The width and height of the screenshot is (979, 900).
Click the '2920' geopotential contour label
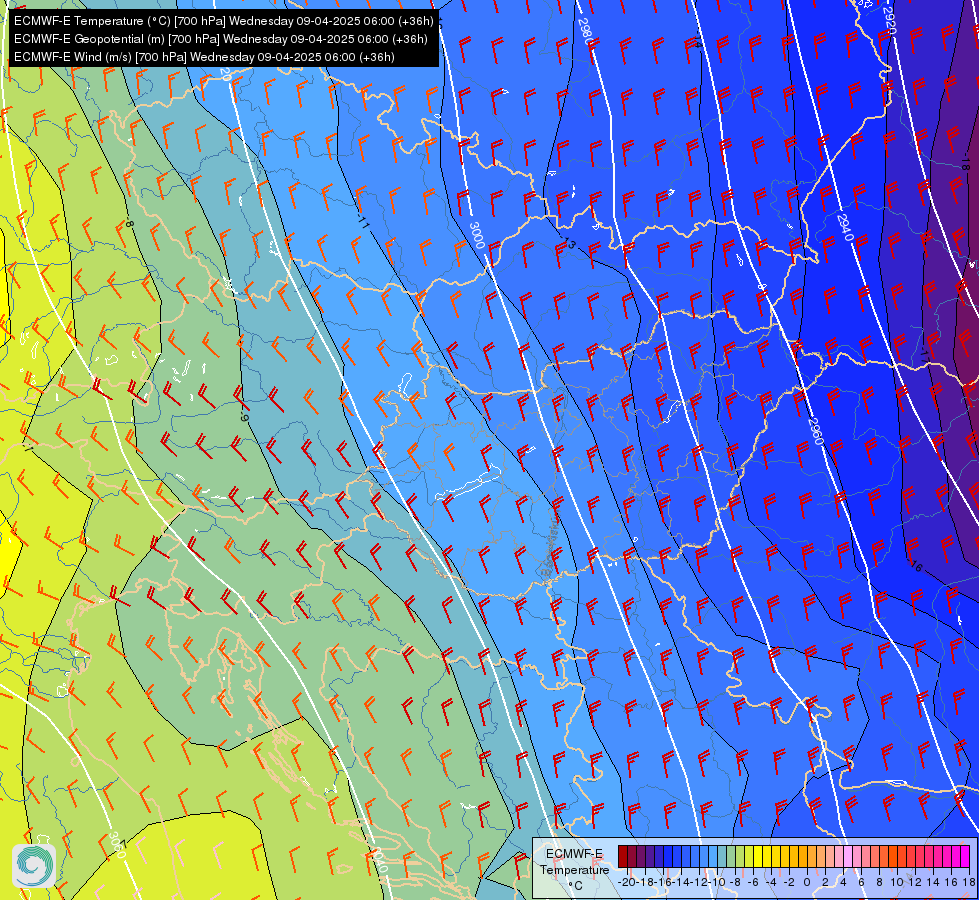[890, 22]
